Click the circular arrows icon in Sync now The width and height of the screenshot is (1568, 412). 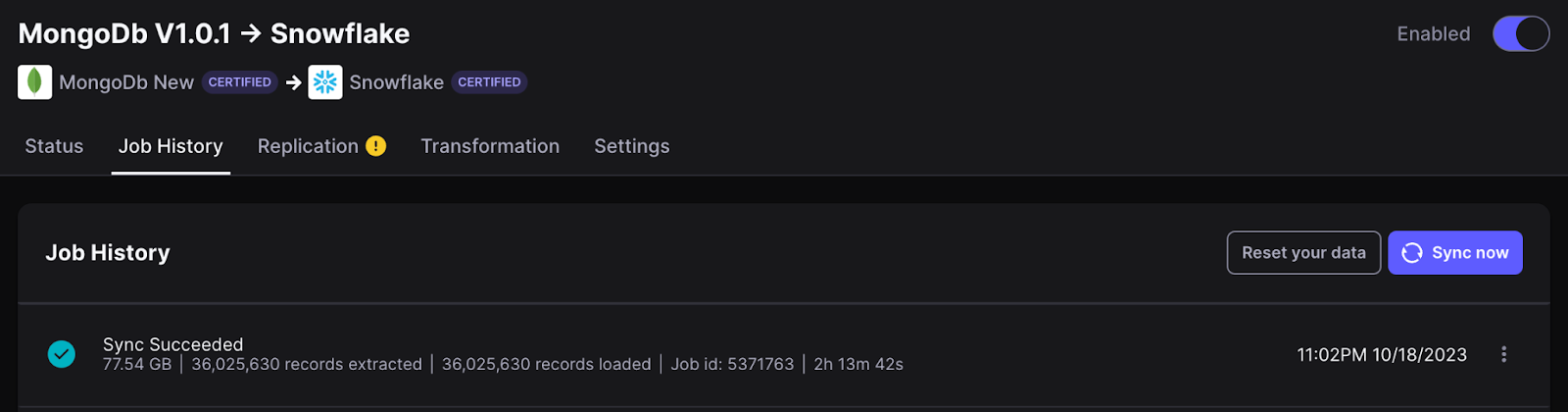point(1412,253)
